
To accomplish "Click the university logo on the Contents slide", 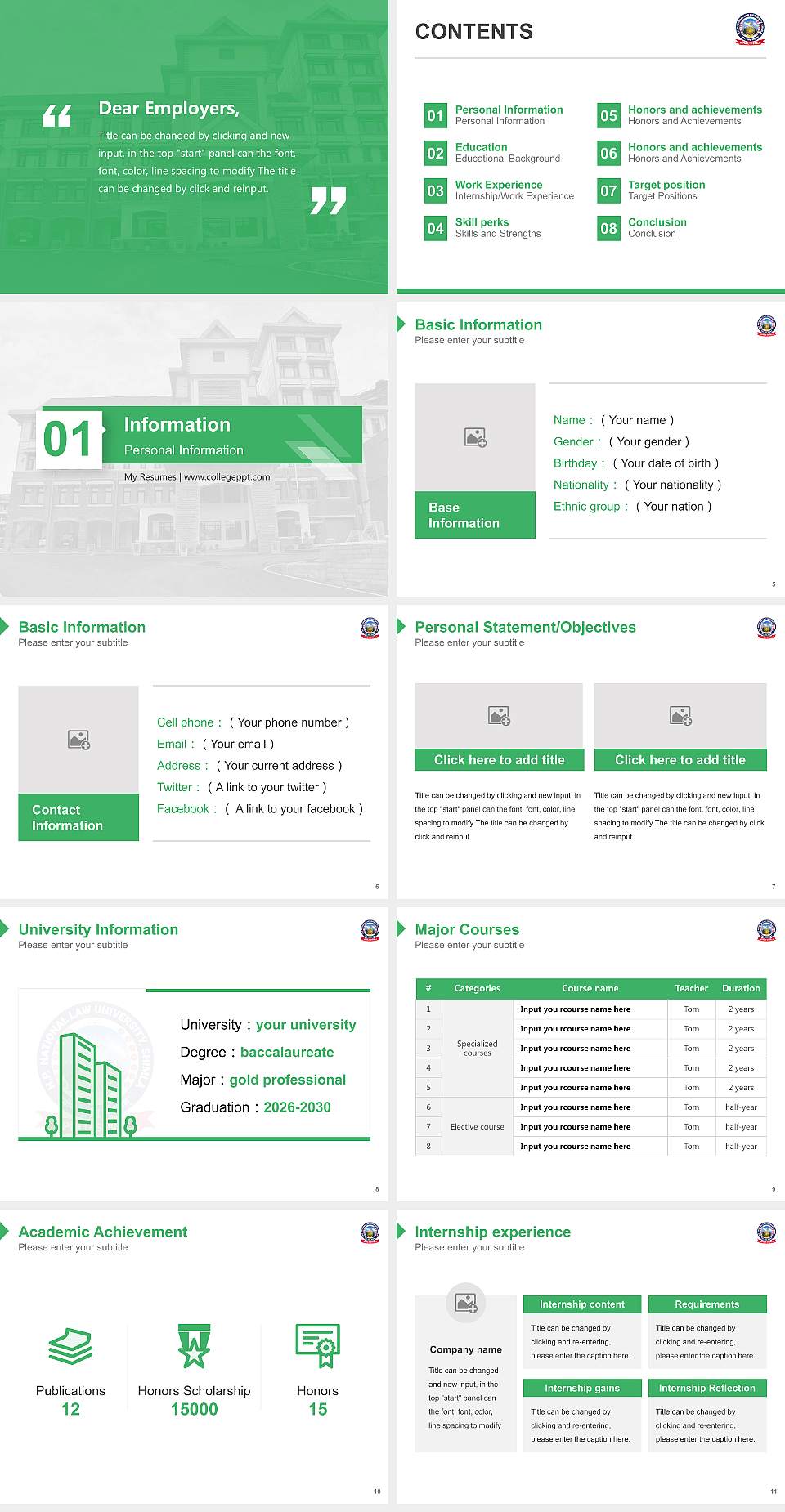I will click(750, 29).
